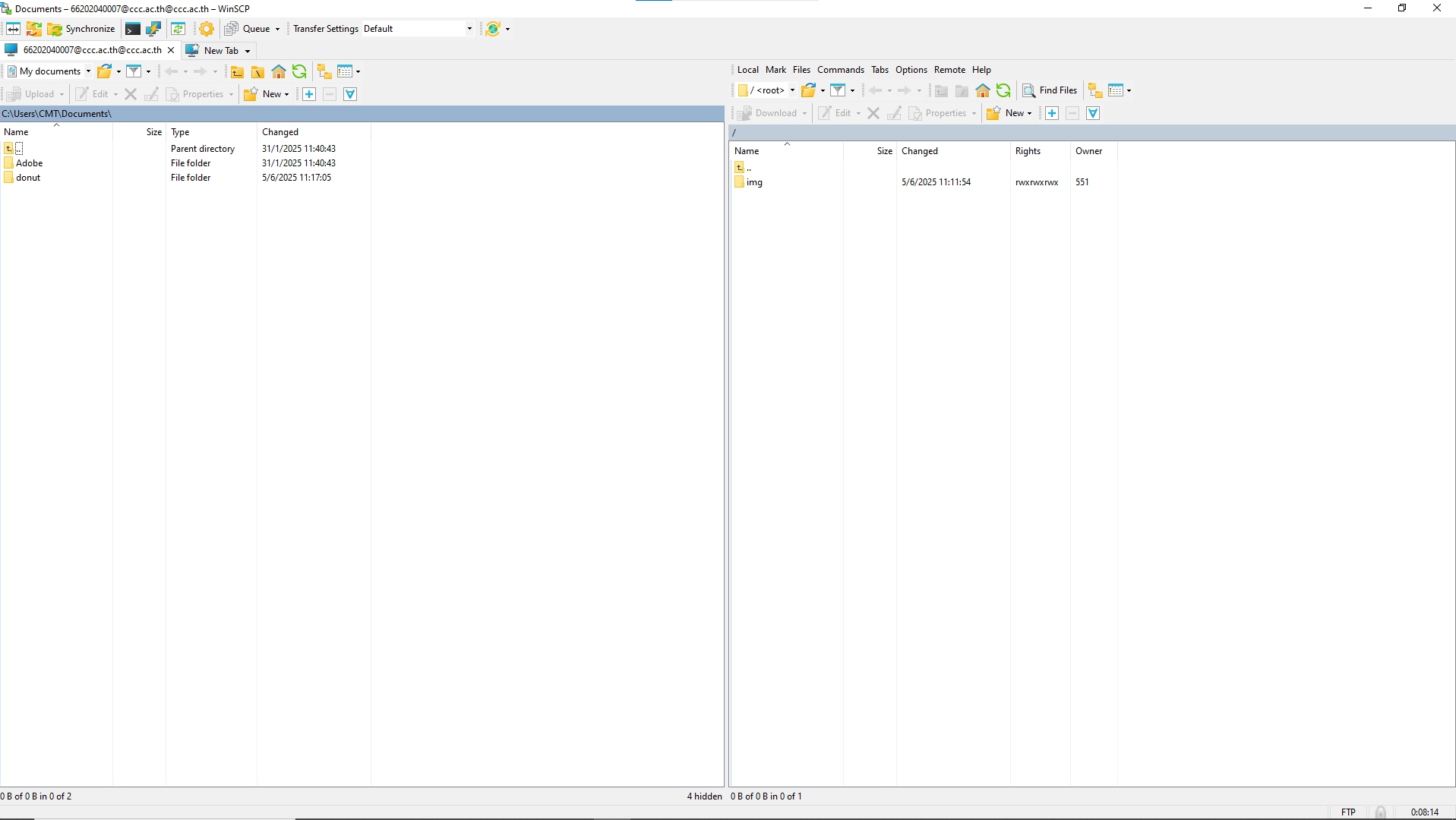Click local panel Filter icon

pyautogui.click(x=134, y=71)
